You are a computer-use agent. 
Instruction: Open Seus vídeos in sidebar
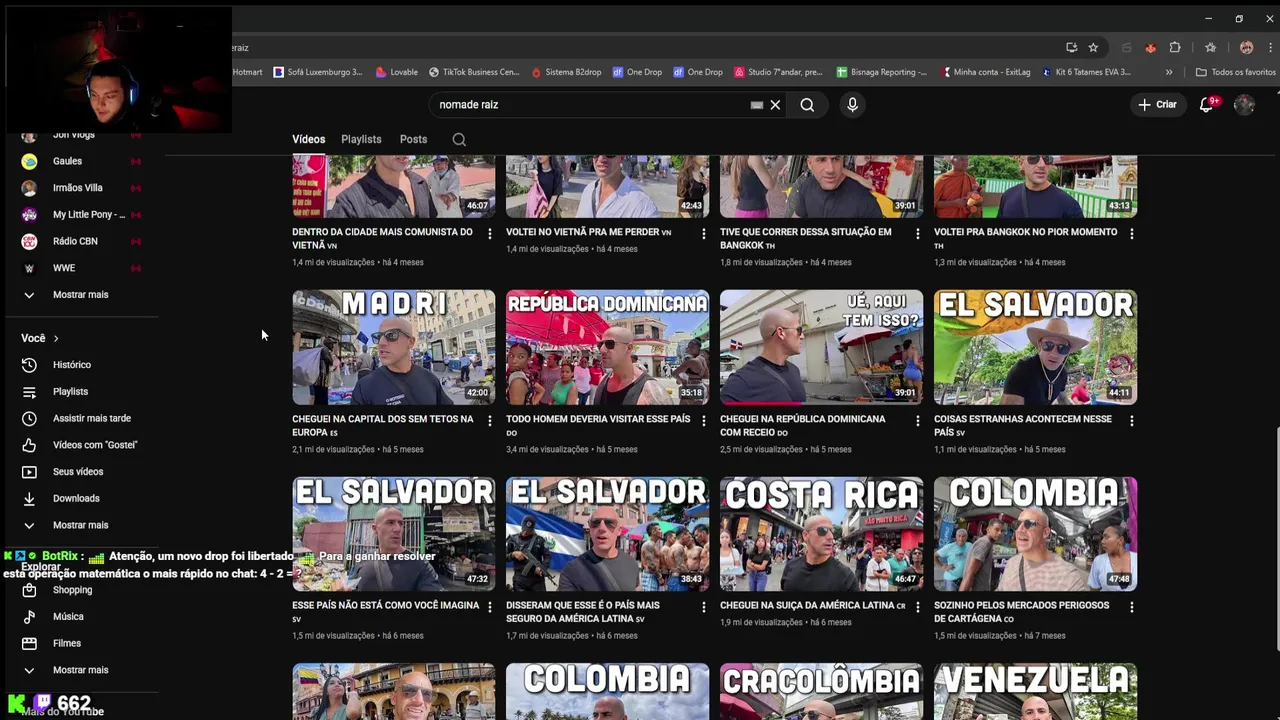(83, 471)
